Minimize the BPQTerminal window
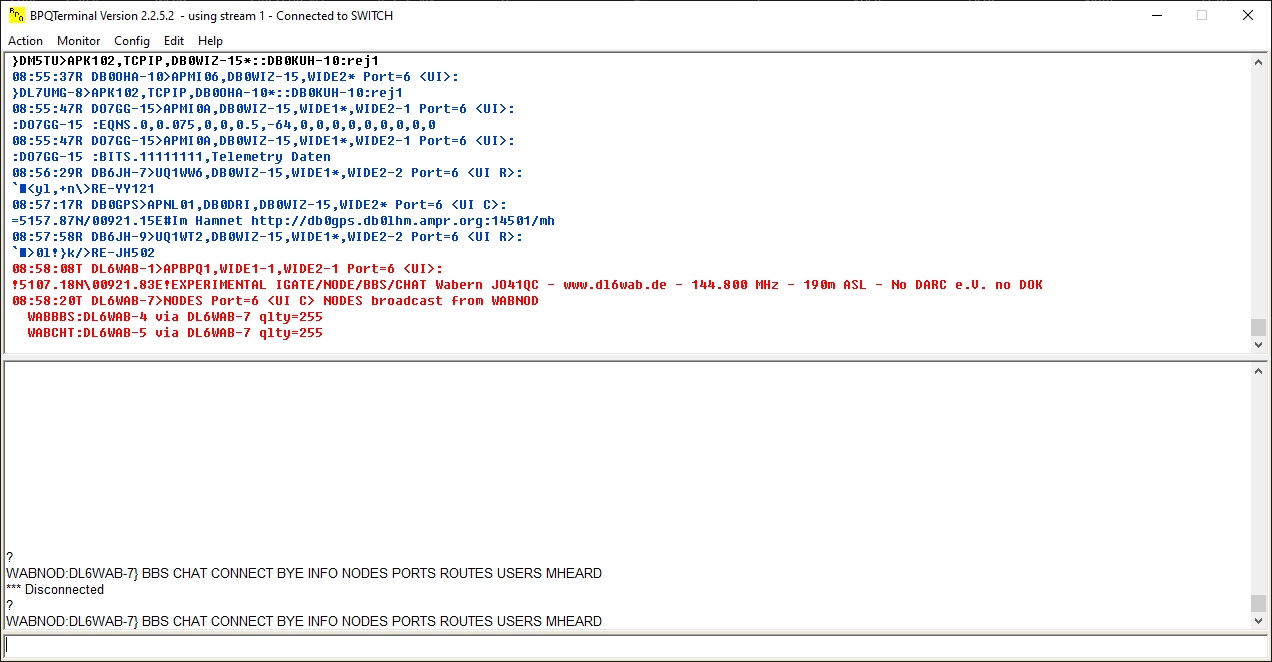This screenshot has width=1272, height=662. (x=1156, y=15)
